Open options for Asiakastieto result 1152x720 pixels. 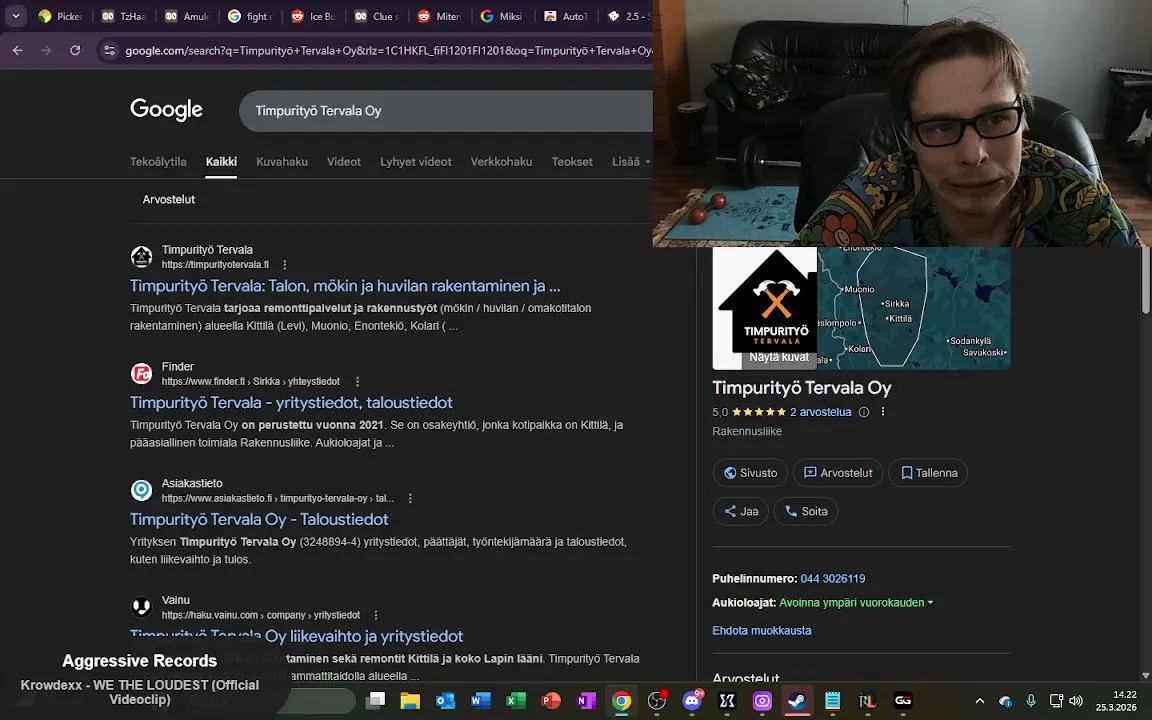(x=410, y=498)
